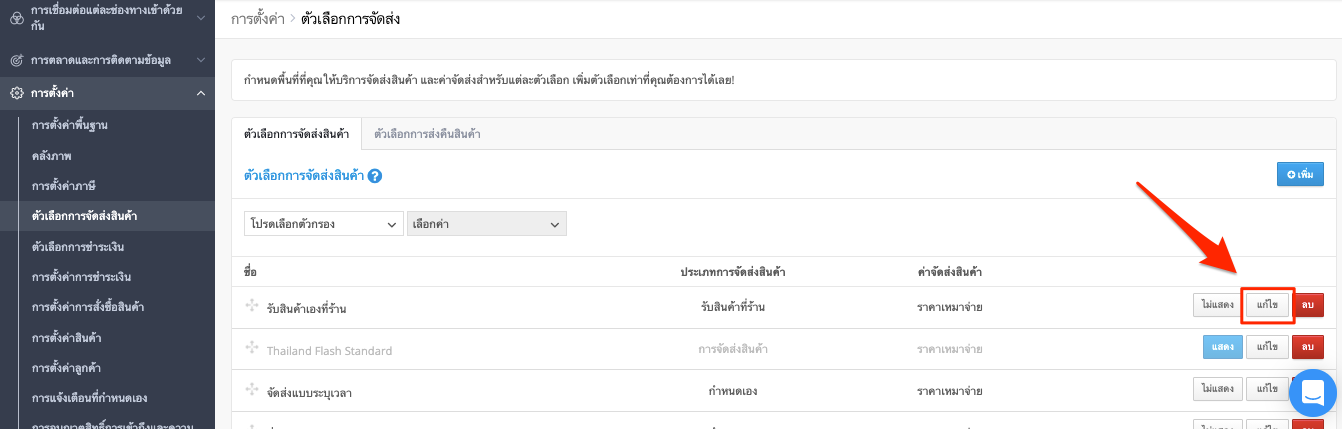The width and height of the screenshot is (1342, 429).
Task: Click the การตั้งค่า gear icon in sidebar
Action: pos(16,93)
